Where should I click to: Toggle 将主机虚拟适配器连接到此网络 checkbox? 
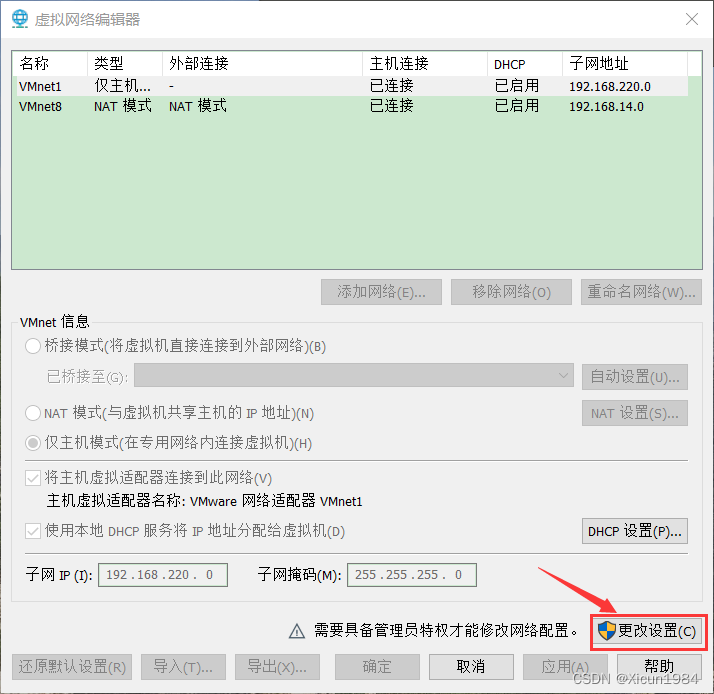33,478
